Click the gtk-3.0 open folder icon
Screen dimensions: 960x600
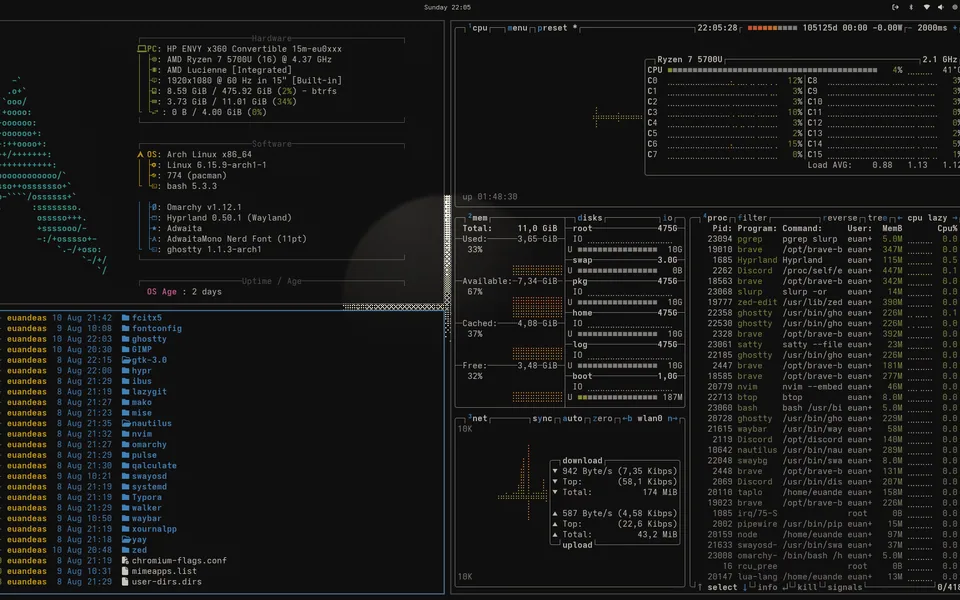(126, 359)
